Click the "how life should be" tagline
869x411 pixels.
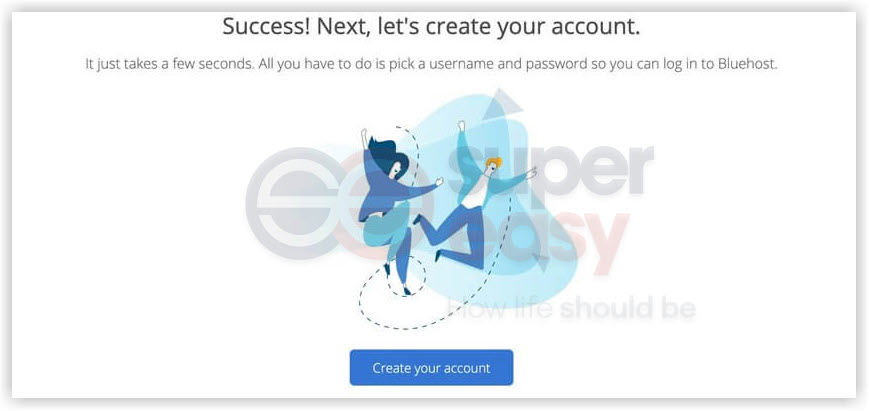coord(571,309)
